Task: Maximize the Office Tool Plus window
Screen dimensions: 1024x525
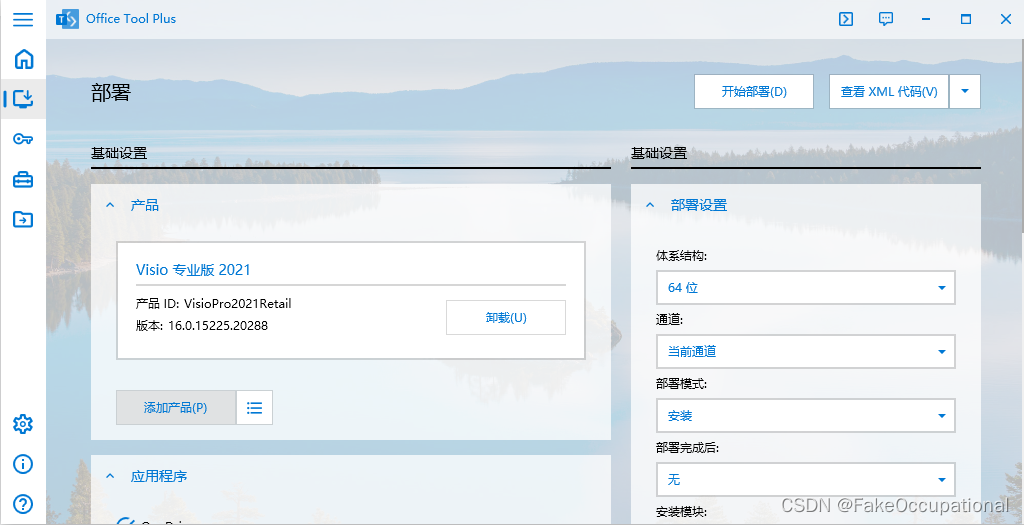Action: (x=966, y=19)
